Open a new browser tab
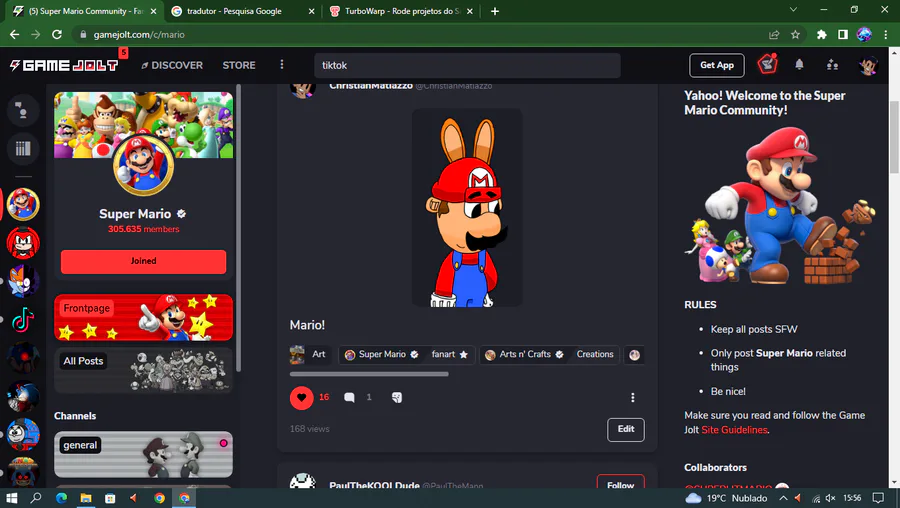The height and width of the screenshot is (508, 900). point(495,11)
